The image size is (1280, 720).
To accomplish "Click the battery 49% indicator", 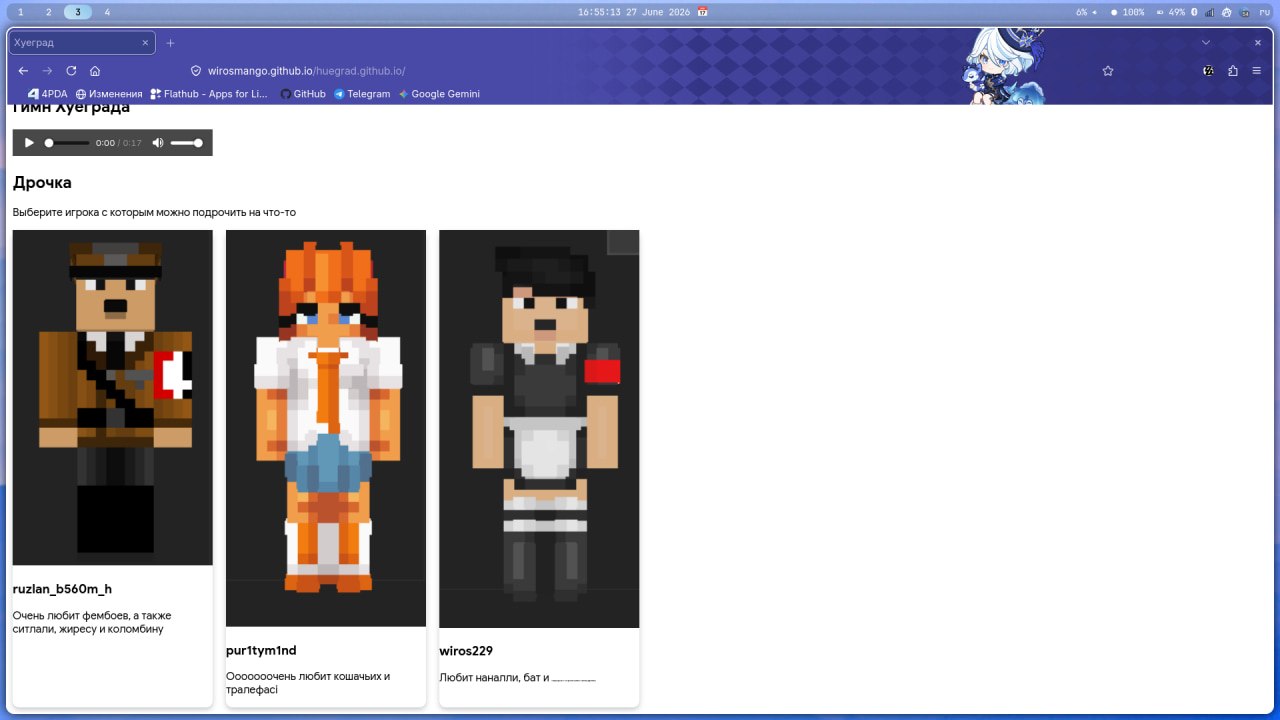I will (1170, 12).
